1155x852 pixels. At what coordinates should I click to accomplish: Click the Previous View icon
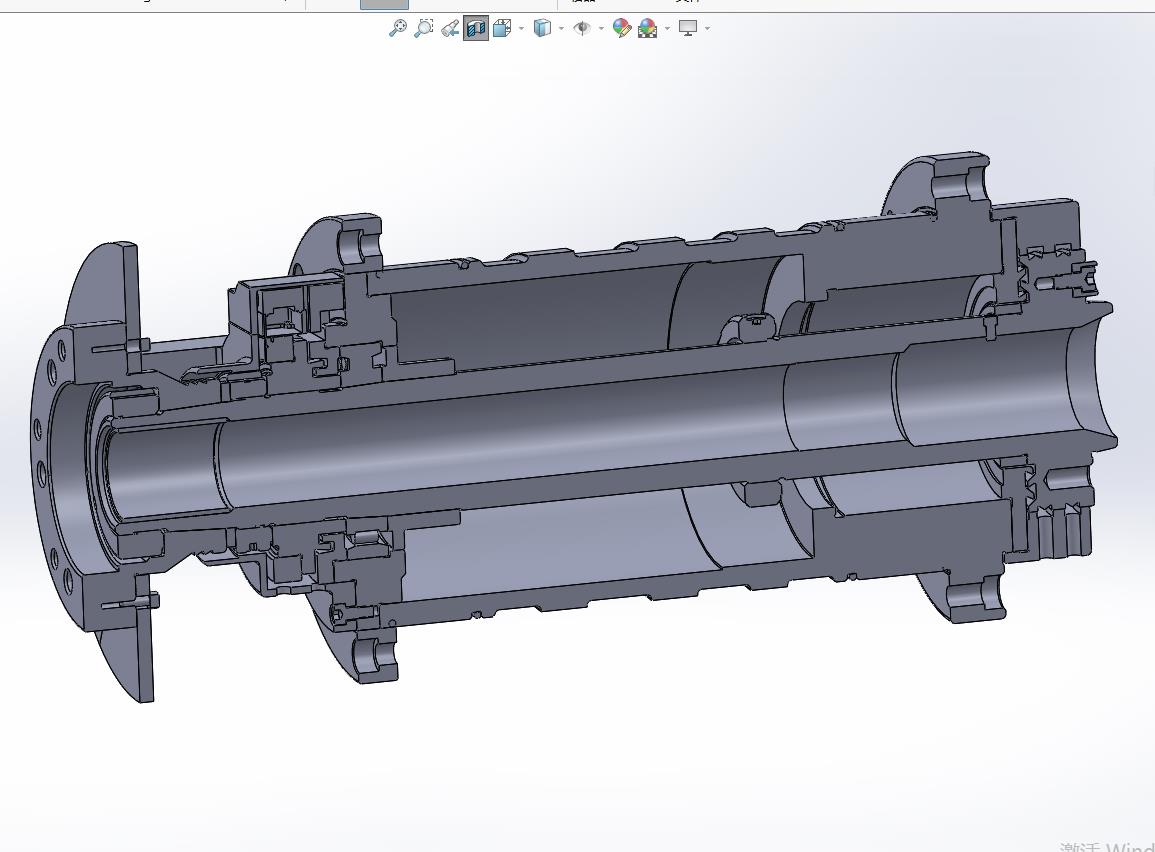tap(450, 29)
